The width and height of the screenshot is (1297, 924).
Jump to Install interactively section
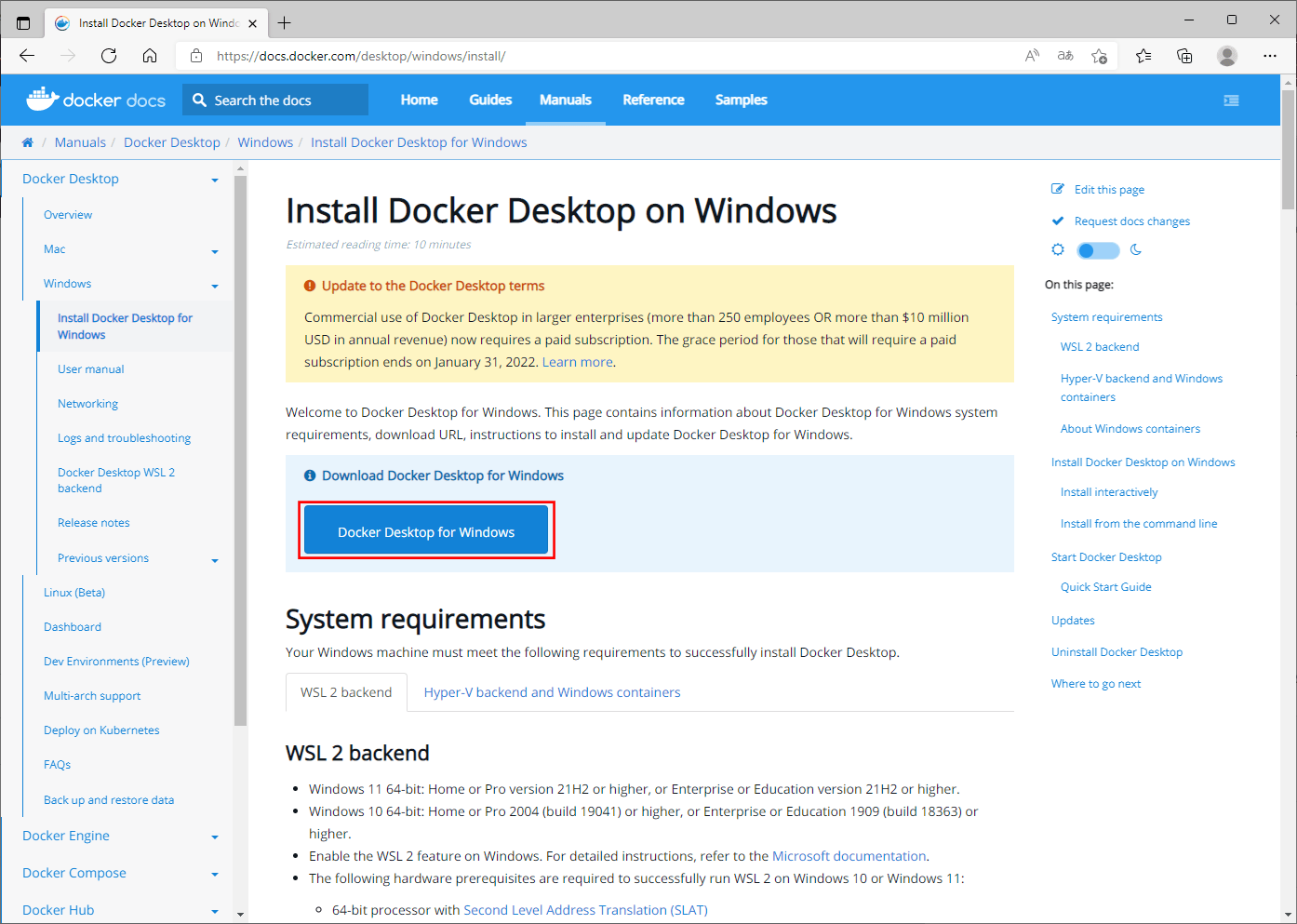pos(1109,492)
